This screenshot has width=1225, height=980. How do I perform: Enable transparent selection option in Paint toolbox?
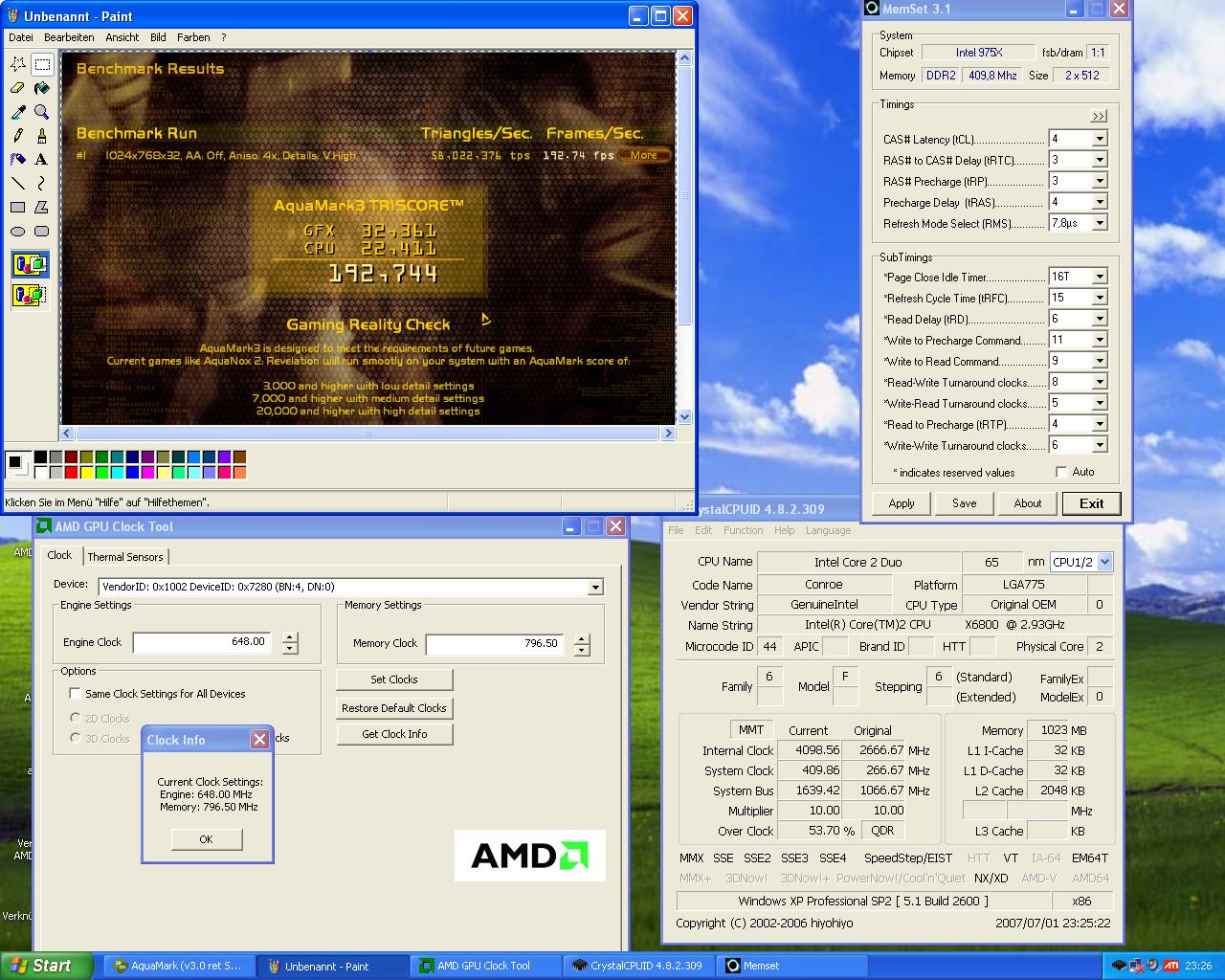coord(30,295)
